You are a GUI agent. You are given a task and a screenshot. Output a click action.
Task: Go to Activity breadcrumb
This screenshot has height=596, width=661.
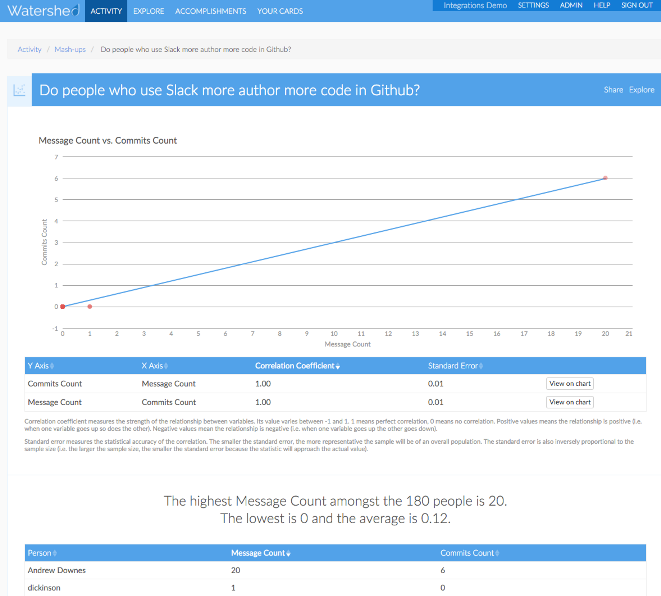[30, 49]
